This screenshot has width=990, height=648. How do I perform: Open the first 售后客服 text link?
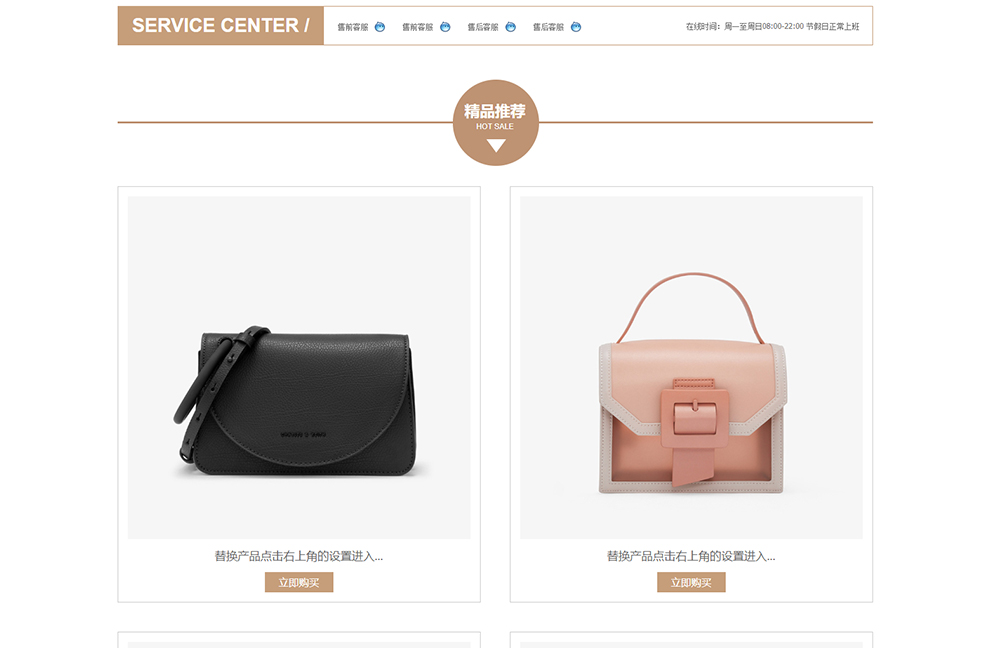coord(483,27)
